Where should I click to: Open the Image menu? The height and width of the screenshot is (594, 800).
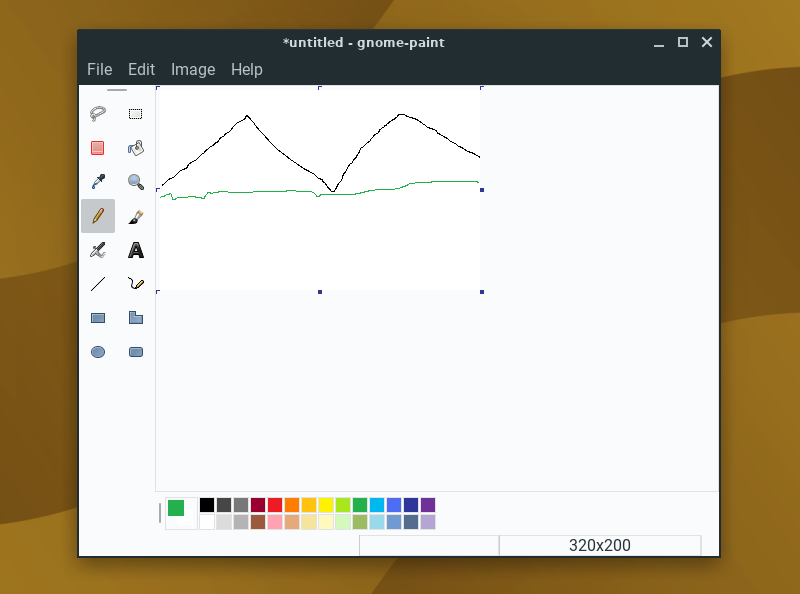(x=192, y=69)
